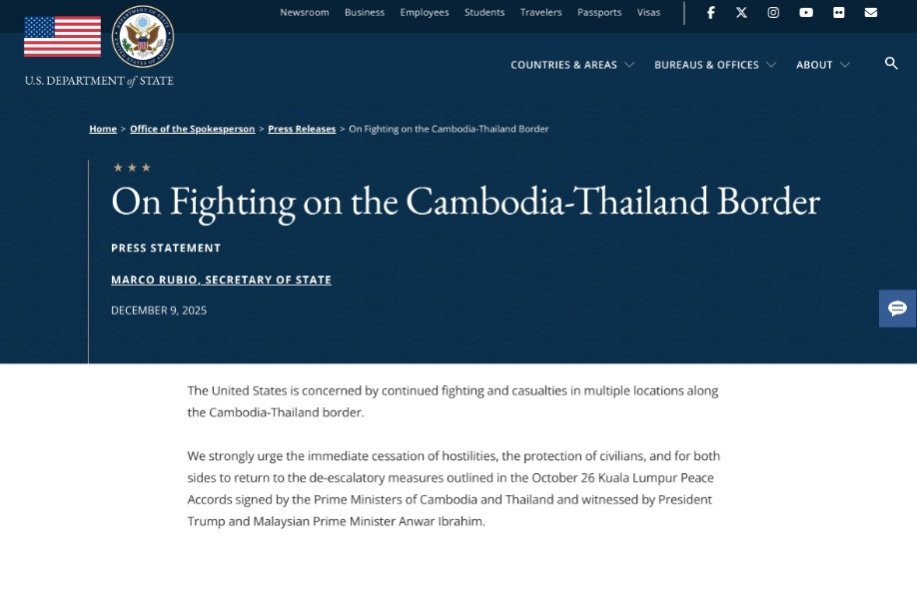
Task: Open the Travelers top menu item
Action: tap(541, 13)
